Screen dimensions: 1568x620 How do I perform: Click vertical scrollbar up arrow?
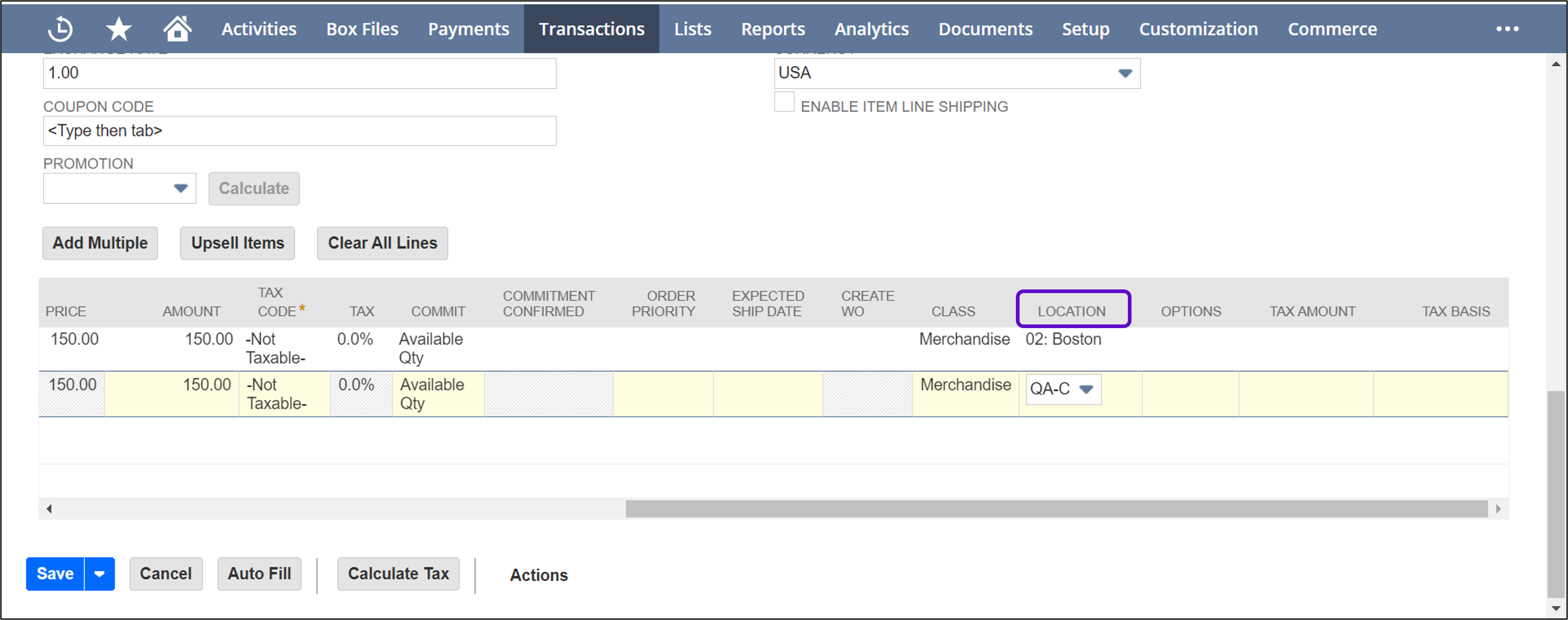pyautogui.click(x=1556, y=63)
